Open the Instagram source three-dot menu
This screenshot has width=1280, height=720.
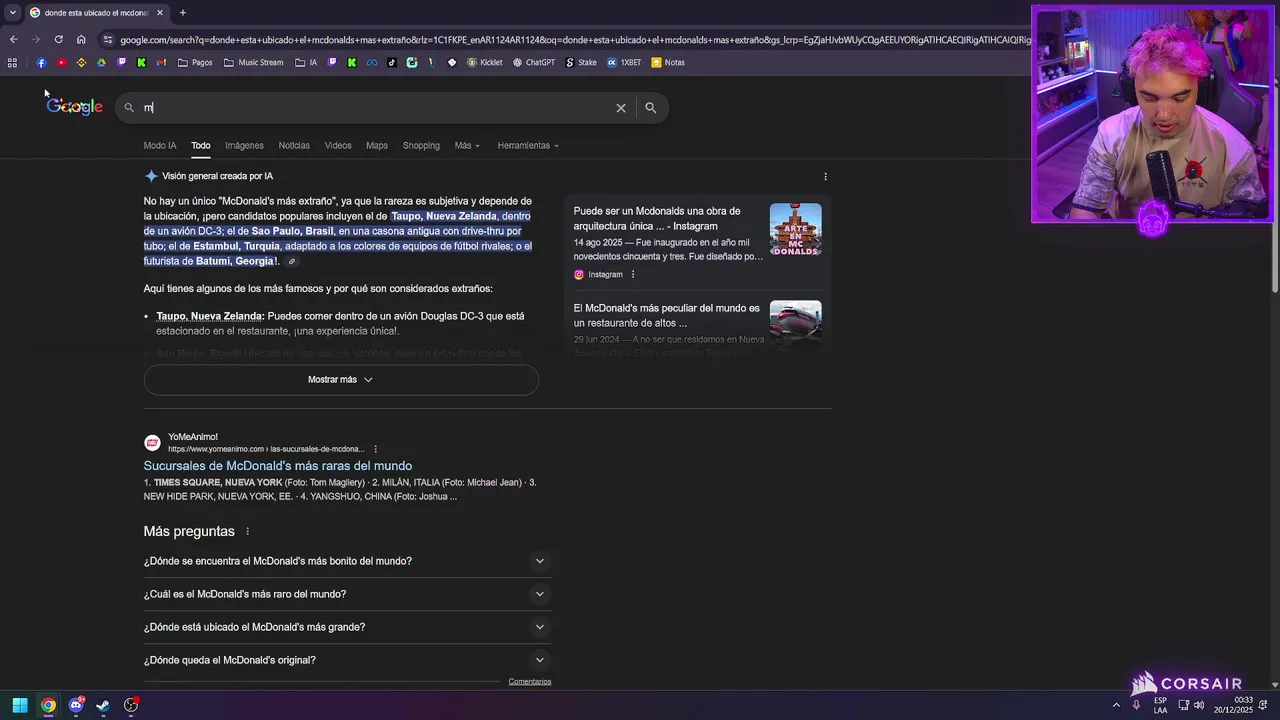coord(633,274)
